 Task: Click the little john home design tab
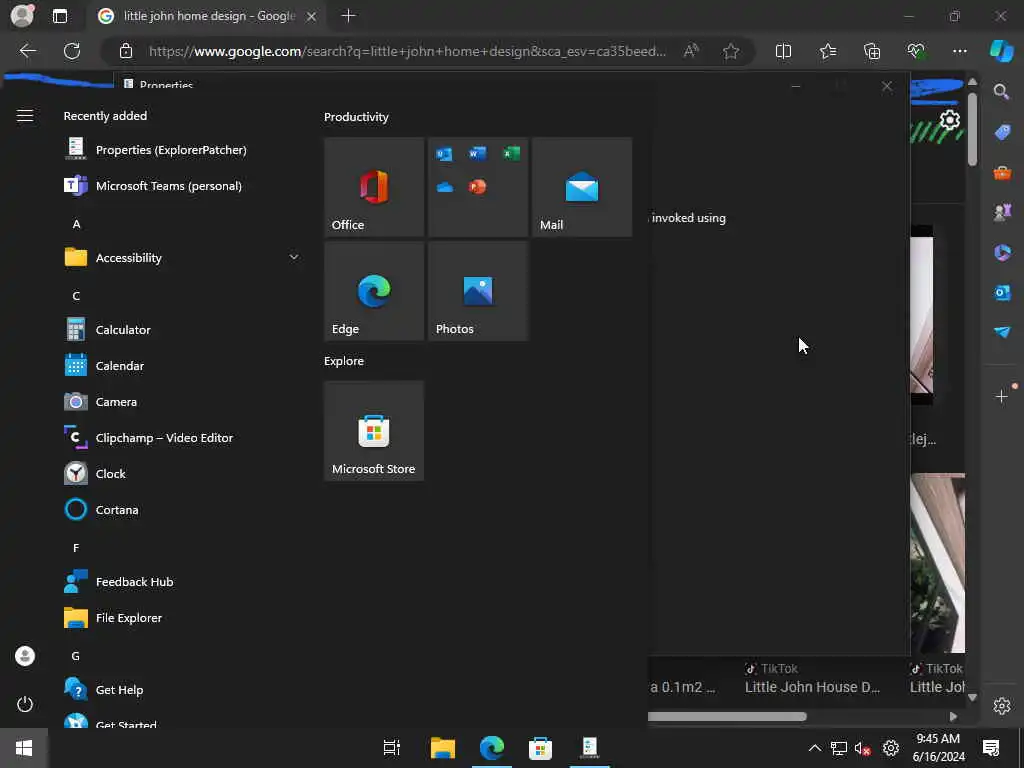pyautogui.click(x=208, y=16)
